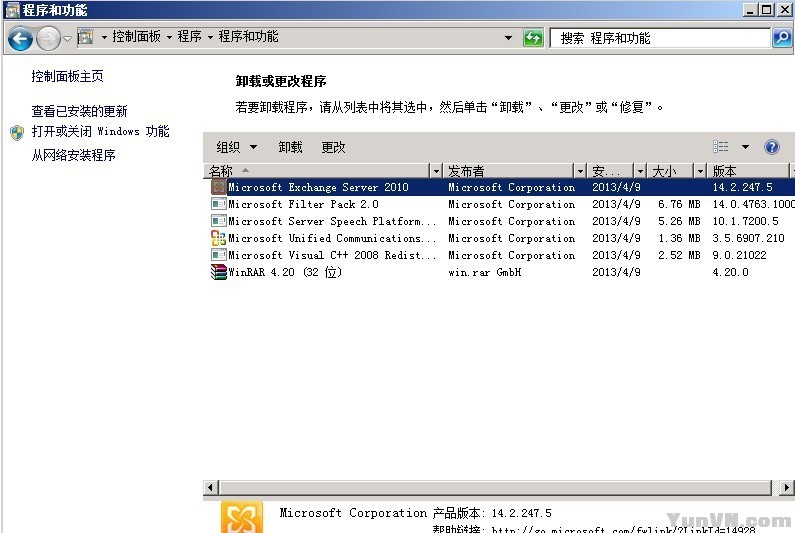Screen dimensions: 795x533
Task: Click 卸载 in the toolbar
Action: (x=291, y=147)
